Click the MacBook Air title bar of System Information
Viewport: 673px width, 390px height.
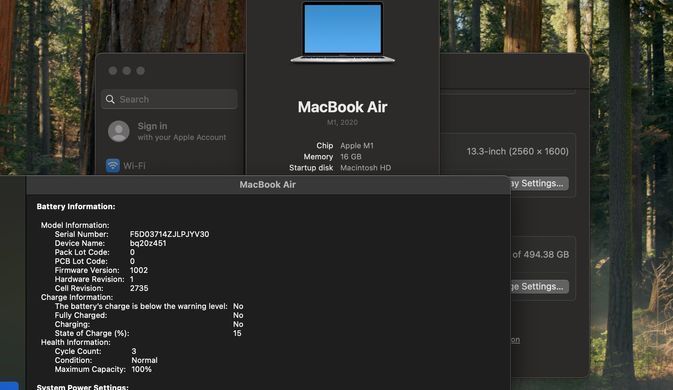pyautogui.click(x=267, y=185)
